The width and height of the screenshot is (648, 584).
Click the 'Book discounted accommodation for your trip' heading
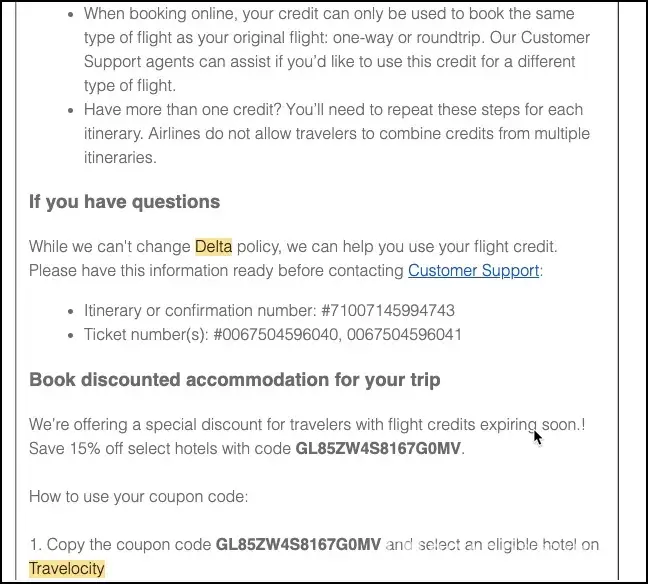tap(234, 380)
